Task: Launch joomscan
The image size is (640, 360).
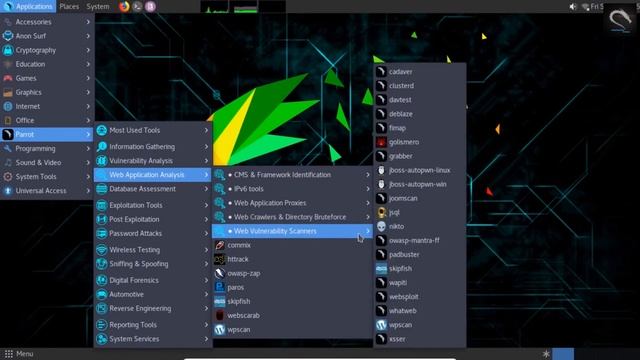Action: (x=420, y=198)
